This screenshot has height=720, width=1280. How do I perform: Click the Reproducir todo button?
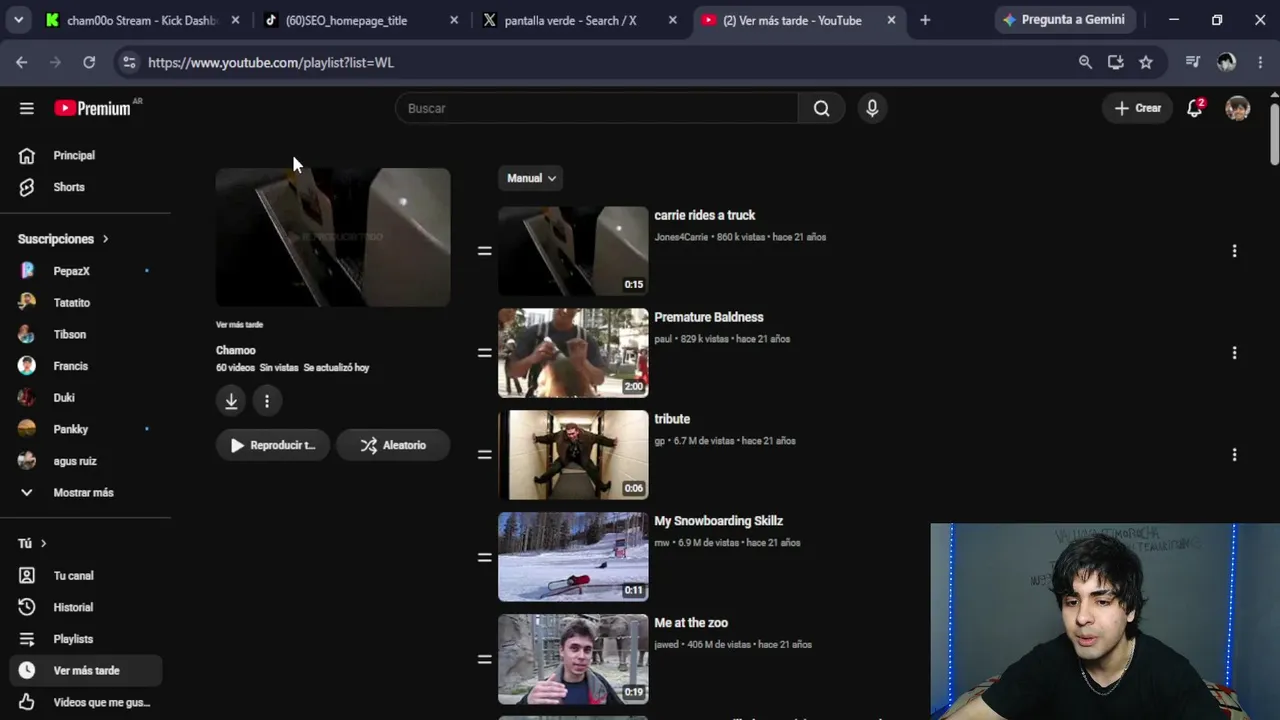coord(273,445)
